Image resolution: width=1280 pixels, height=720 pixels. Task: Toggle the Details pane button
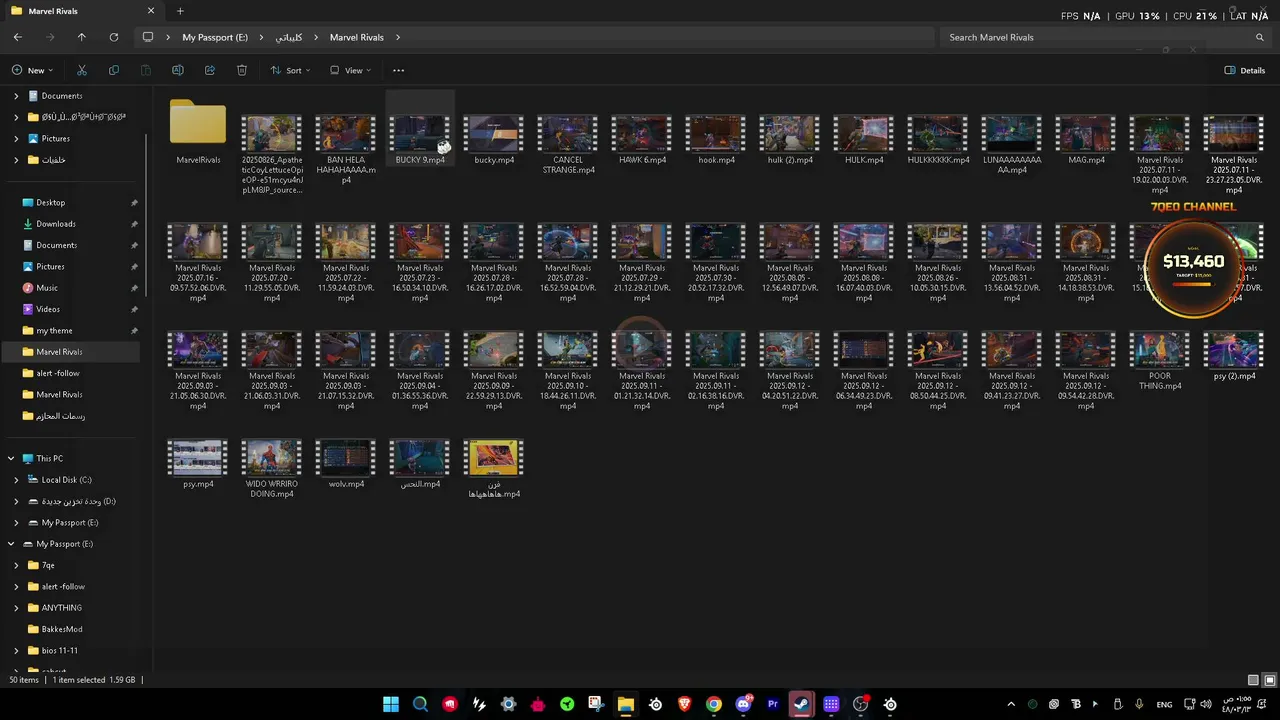coord(1245,70)
